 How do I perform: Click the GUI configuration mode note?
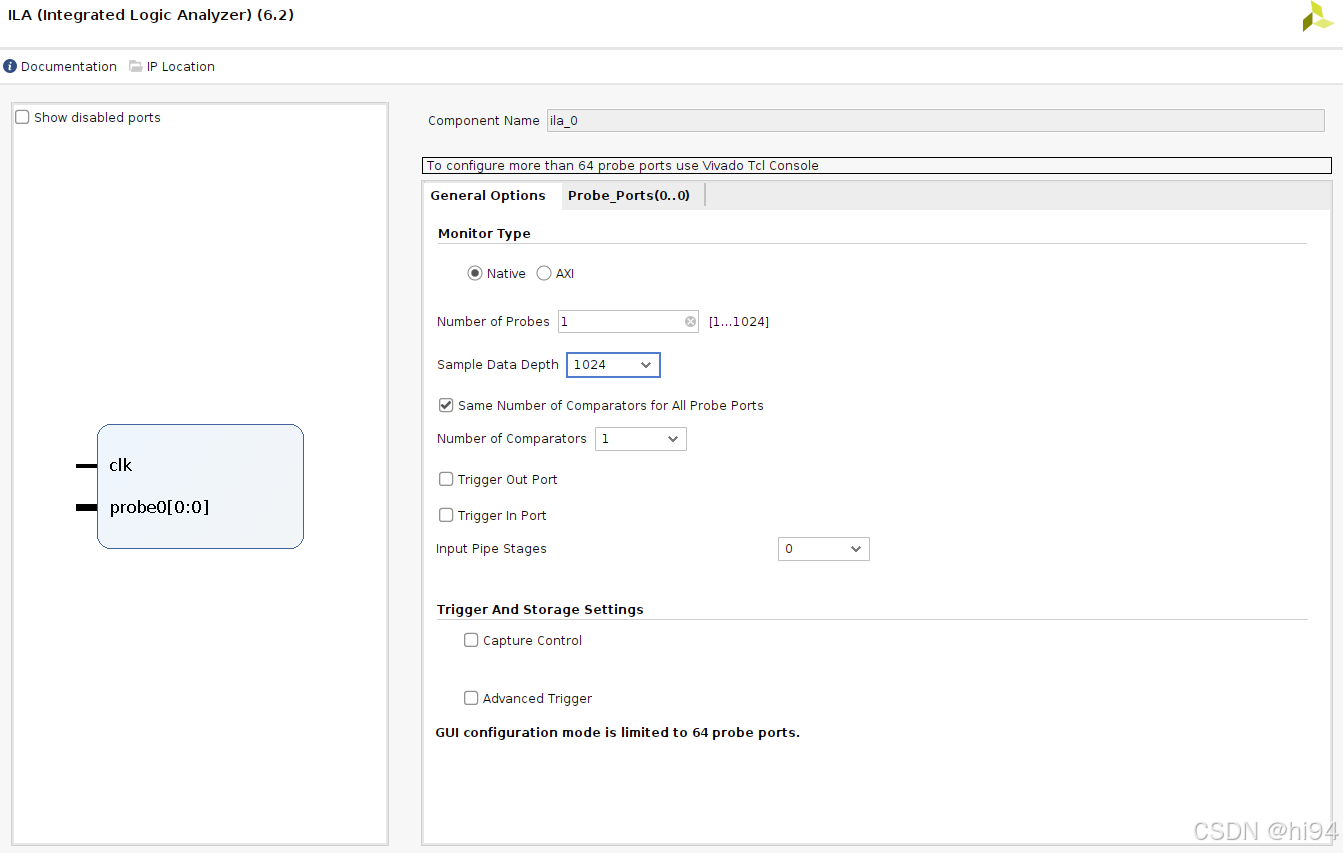(x=617, y=732)
